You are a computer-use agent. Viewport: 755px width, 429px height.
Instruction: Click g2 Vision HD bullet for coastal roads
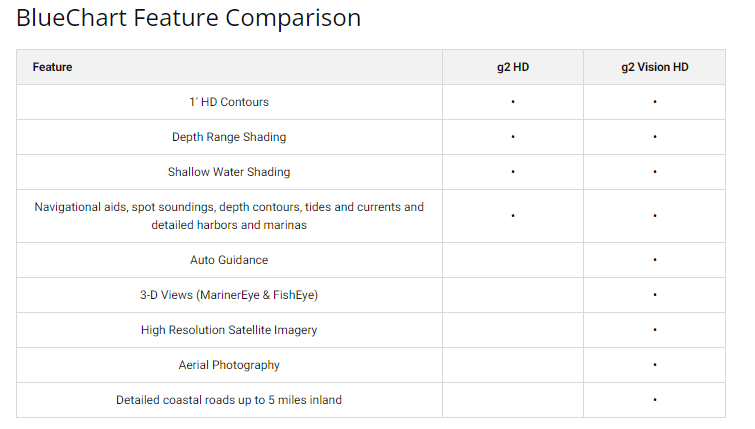point(654,400)
